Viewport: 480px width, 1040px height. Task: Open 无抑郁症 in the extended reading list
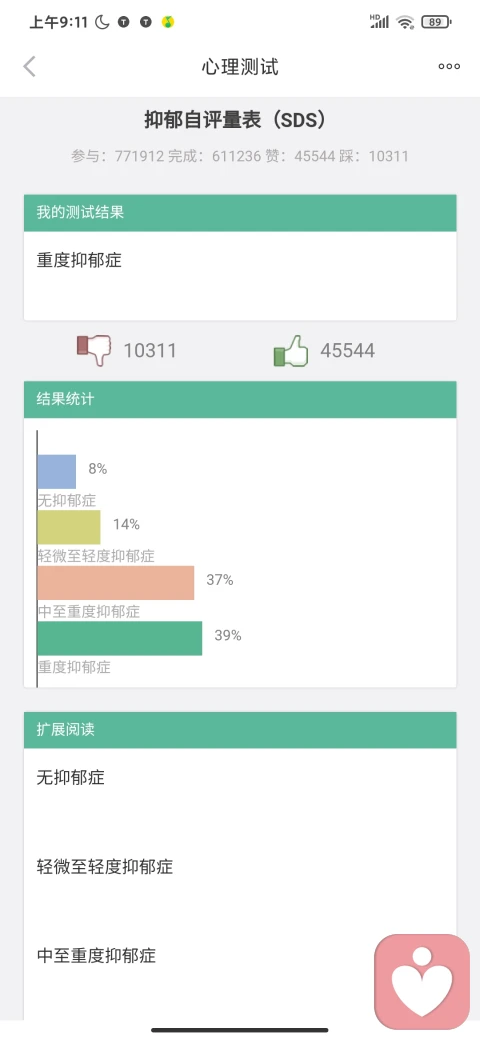click(71, 777)
